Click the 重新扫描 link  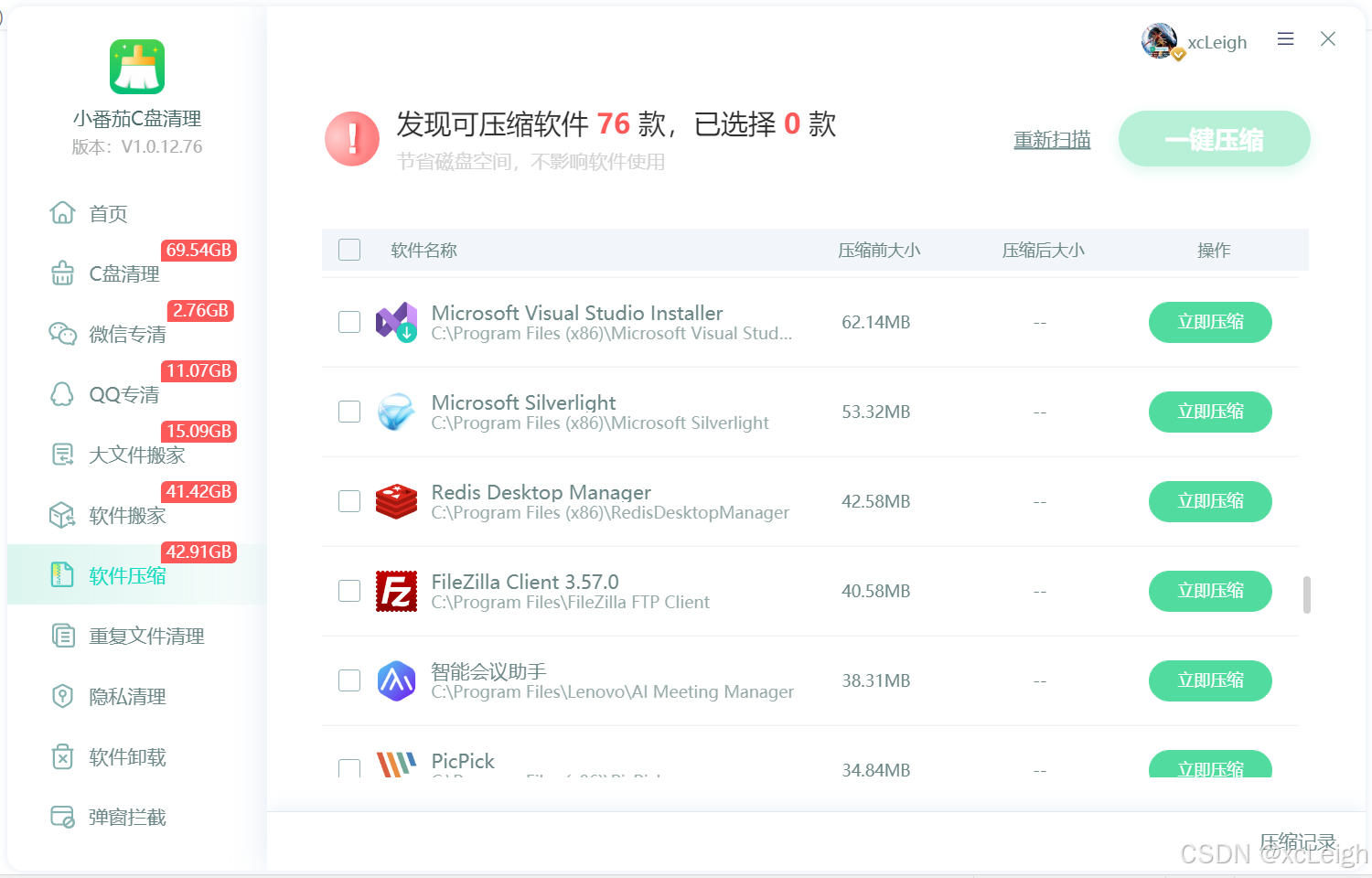[1052, 140]
